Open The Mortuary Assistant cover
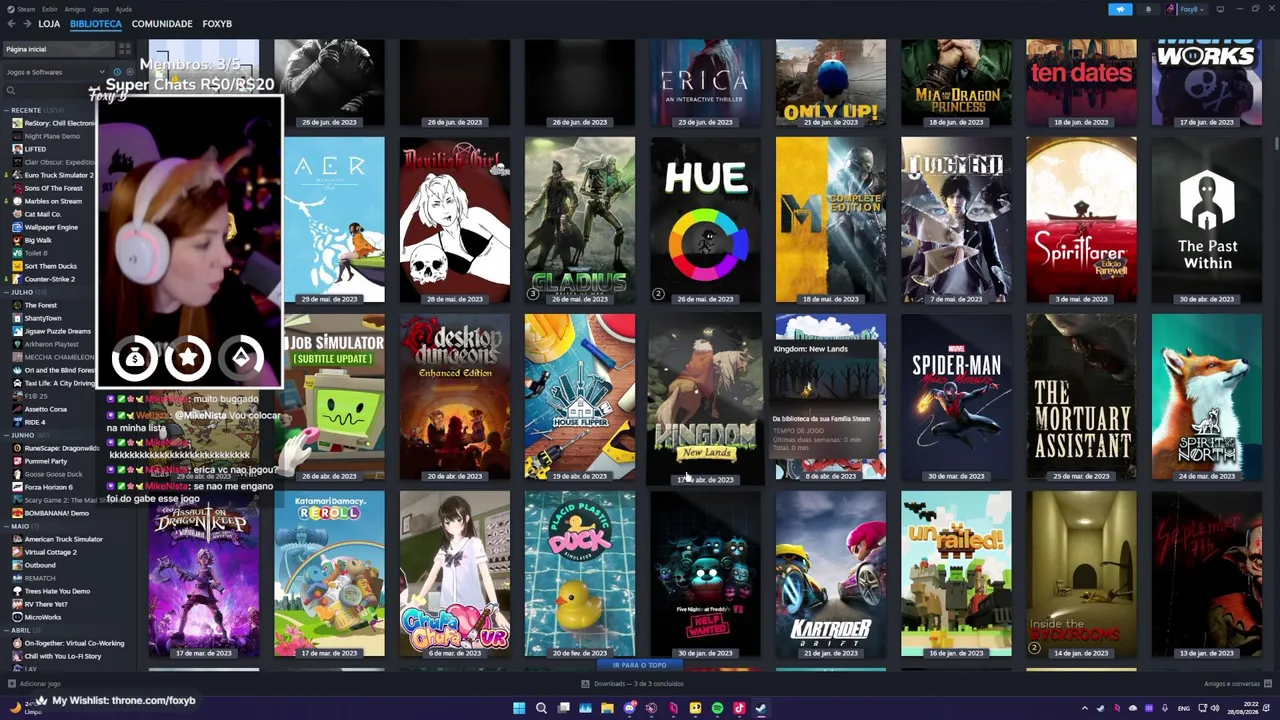The height and width of the screenshot is (720, 1280). coord(1081,397)
